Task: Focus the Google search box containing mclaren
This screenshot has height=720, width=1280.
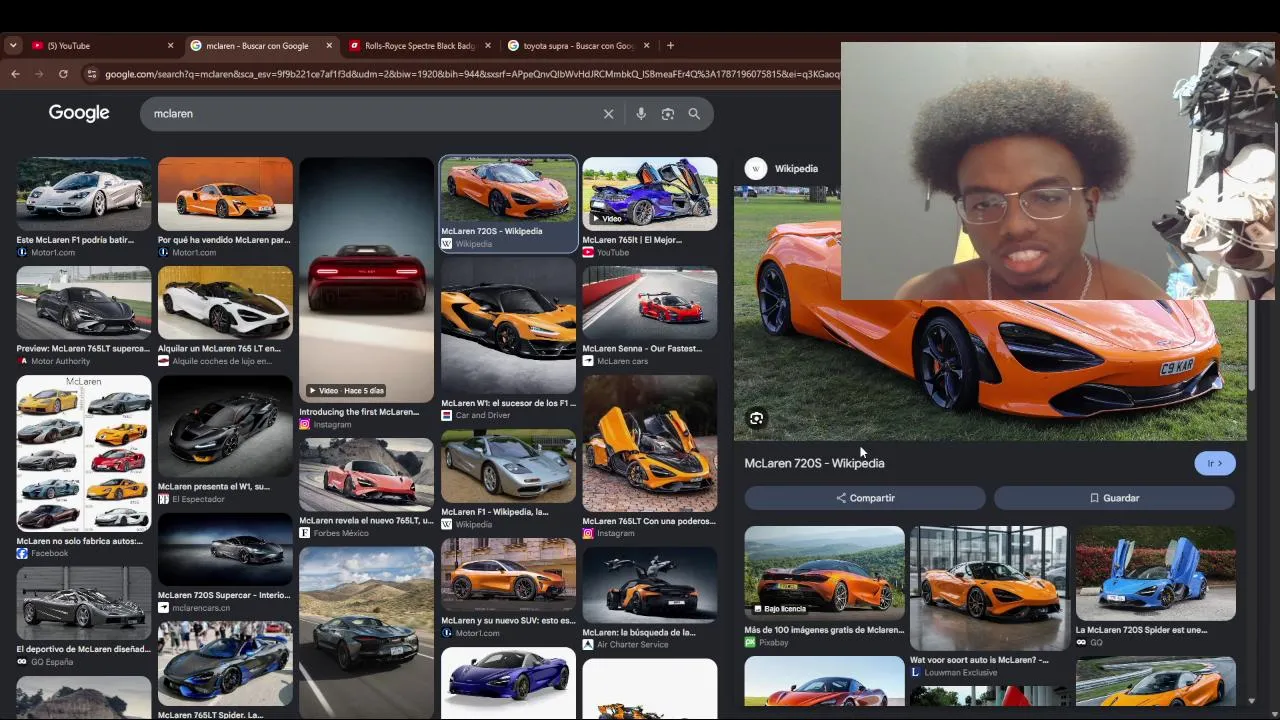Action: tap(375, 114)
